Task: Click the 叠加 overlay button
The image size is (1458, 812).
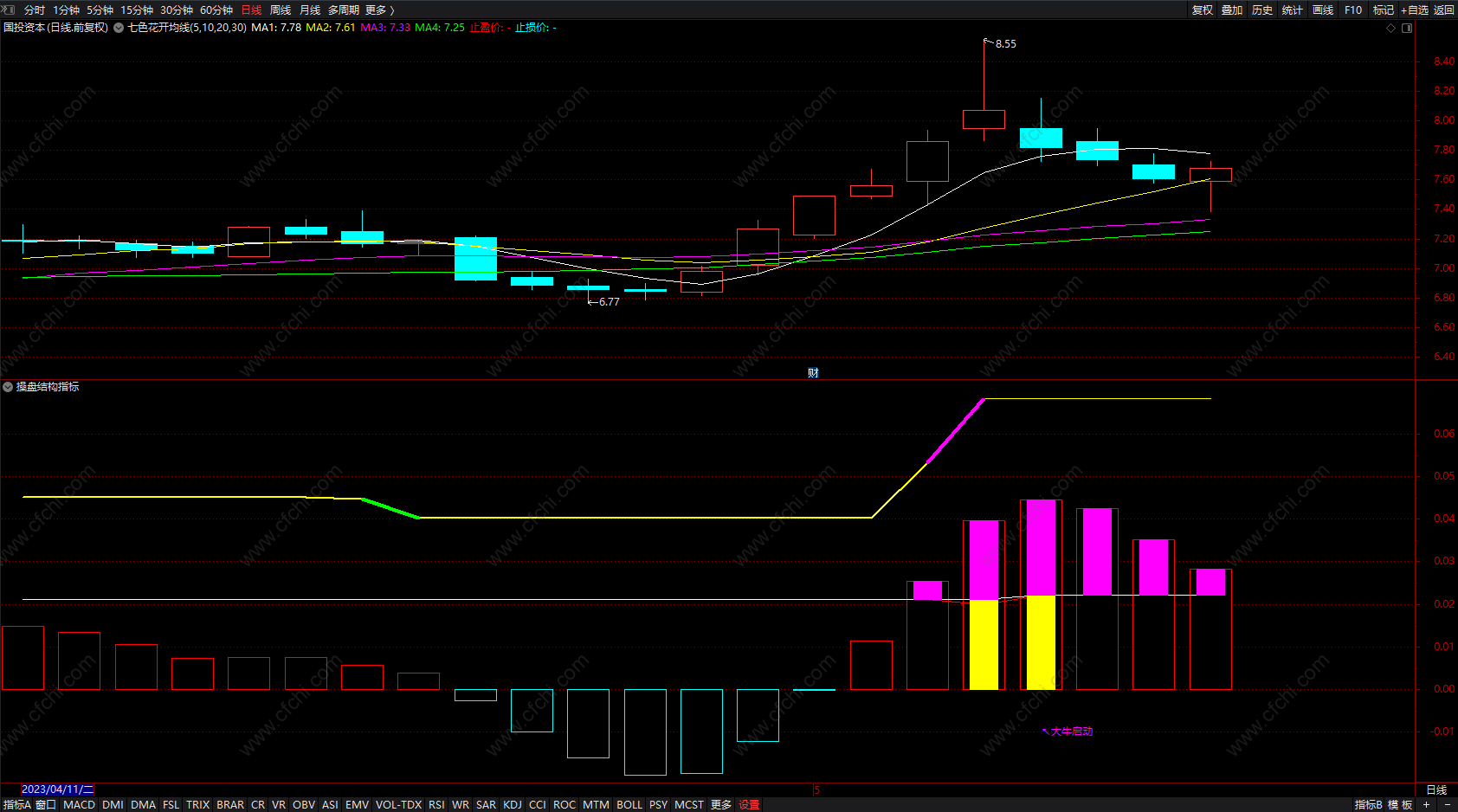Action: point(1232,10)
